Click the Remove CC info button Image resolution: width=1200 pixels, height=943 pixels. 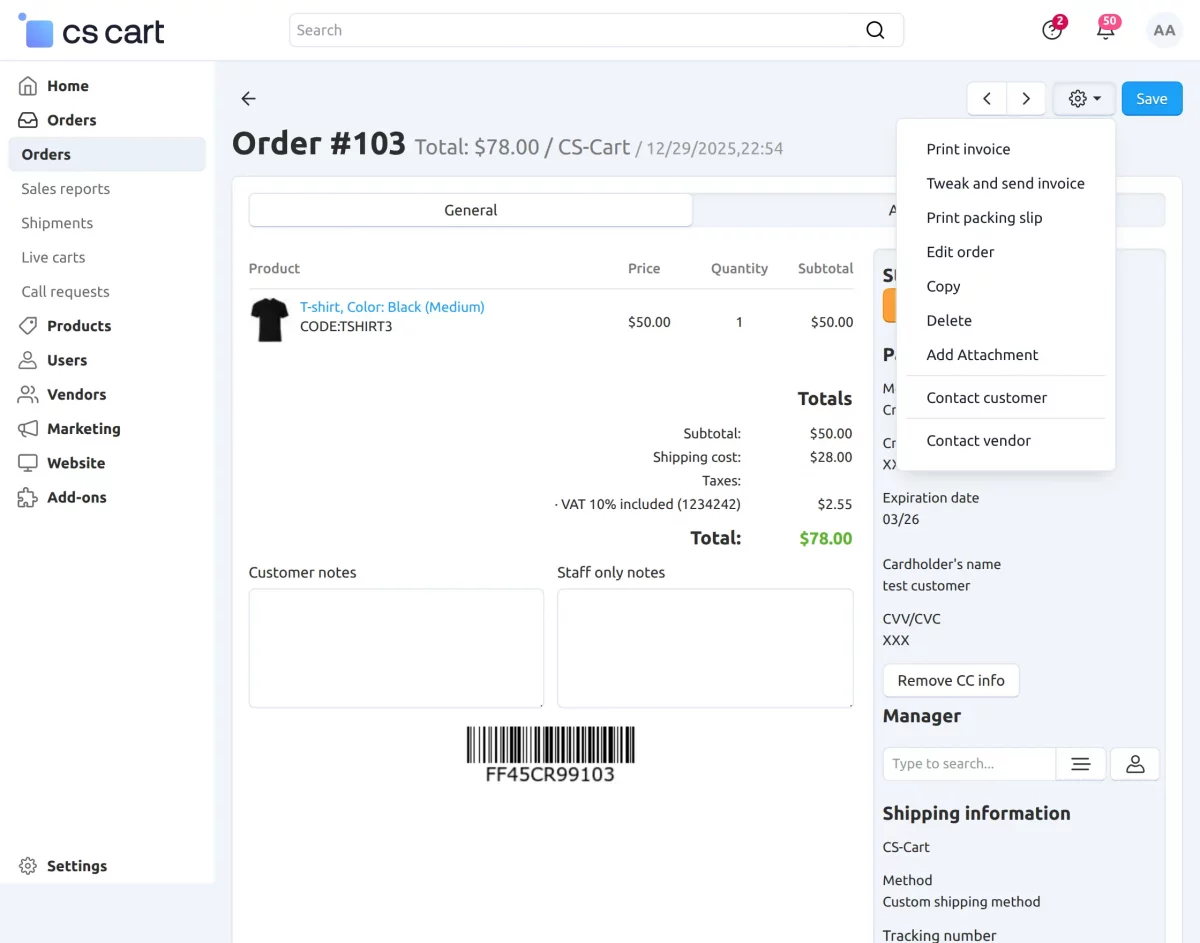coord(951,680)
